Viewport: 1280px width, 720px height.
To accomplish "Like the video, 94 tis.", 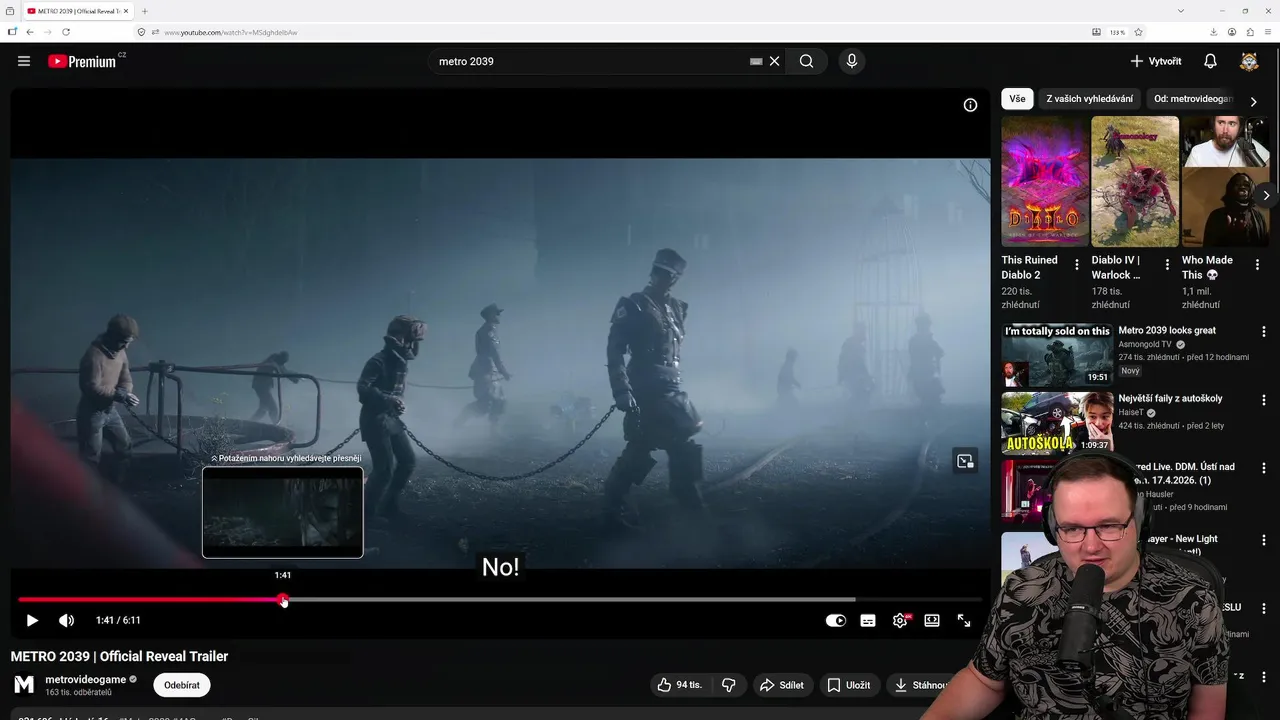I will tap(680, 685).
